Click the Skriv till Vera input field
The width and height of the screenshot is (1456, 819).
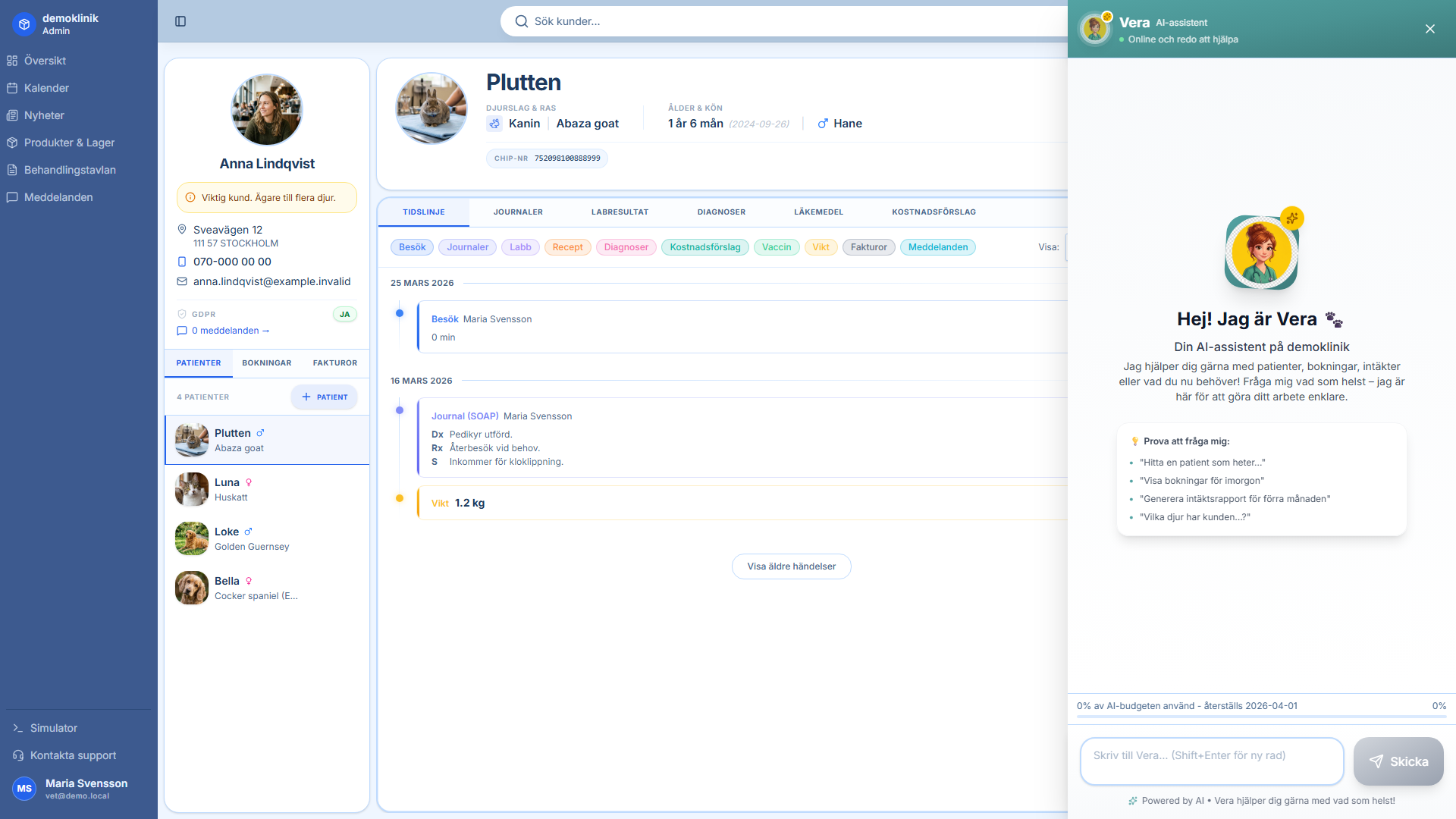tap(1211, 761)
